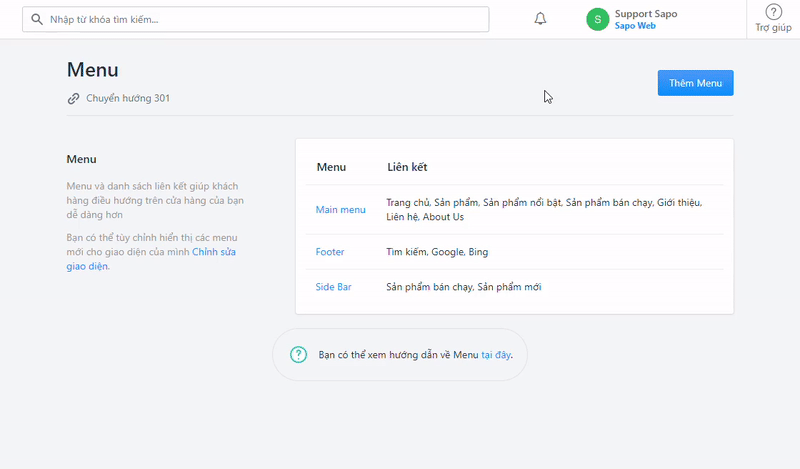Click the Footer row links text
The image size is (800, 469).
click(x=437, y=252)
